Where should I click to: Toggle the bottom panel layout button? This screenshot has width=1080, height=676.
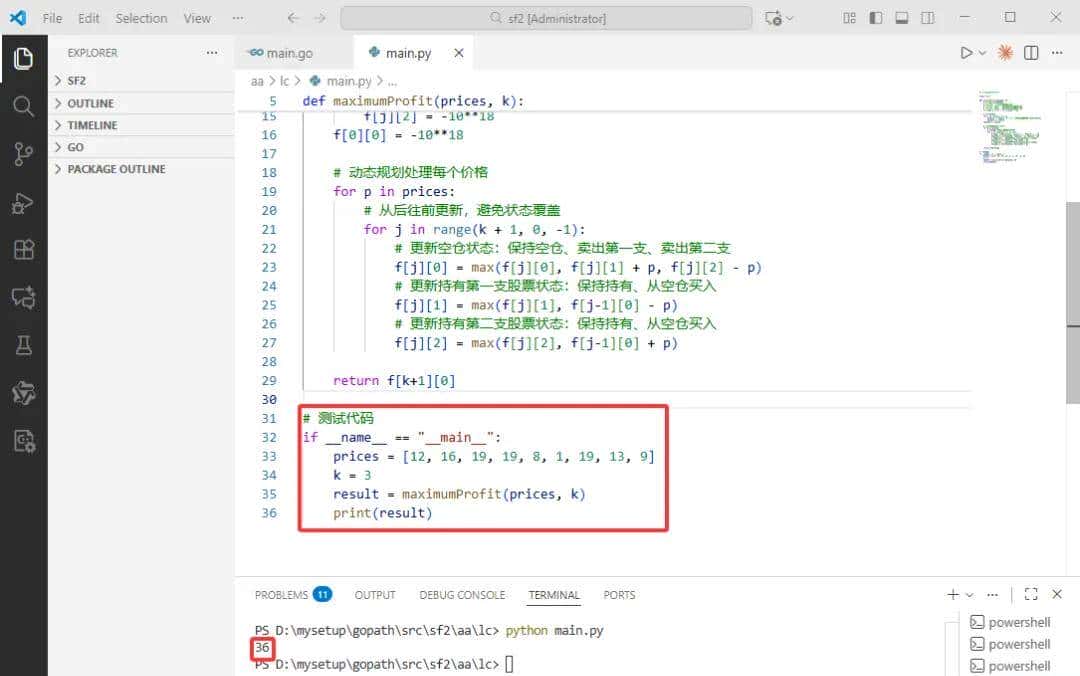pyautogui.click(x=902, y=18)
